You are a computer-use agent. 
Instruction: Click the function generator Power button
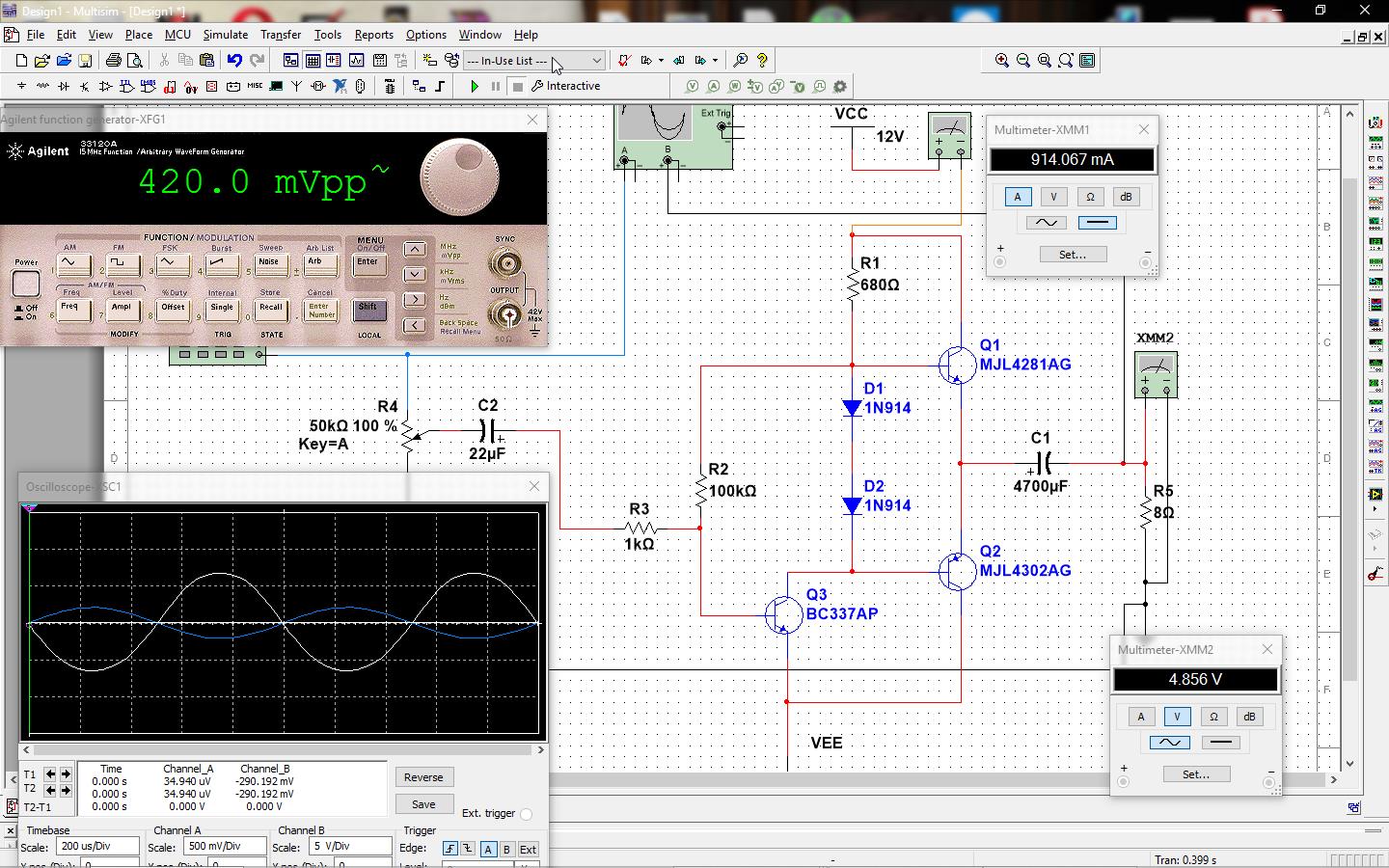pyautogui.click(x=26, y=284)
